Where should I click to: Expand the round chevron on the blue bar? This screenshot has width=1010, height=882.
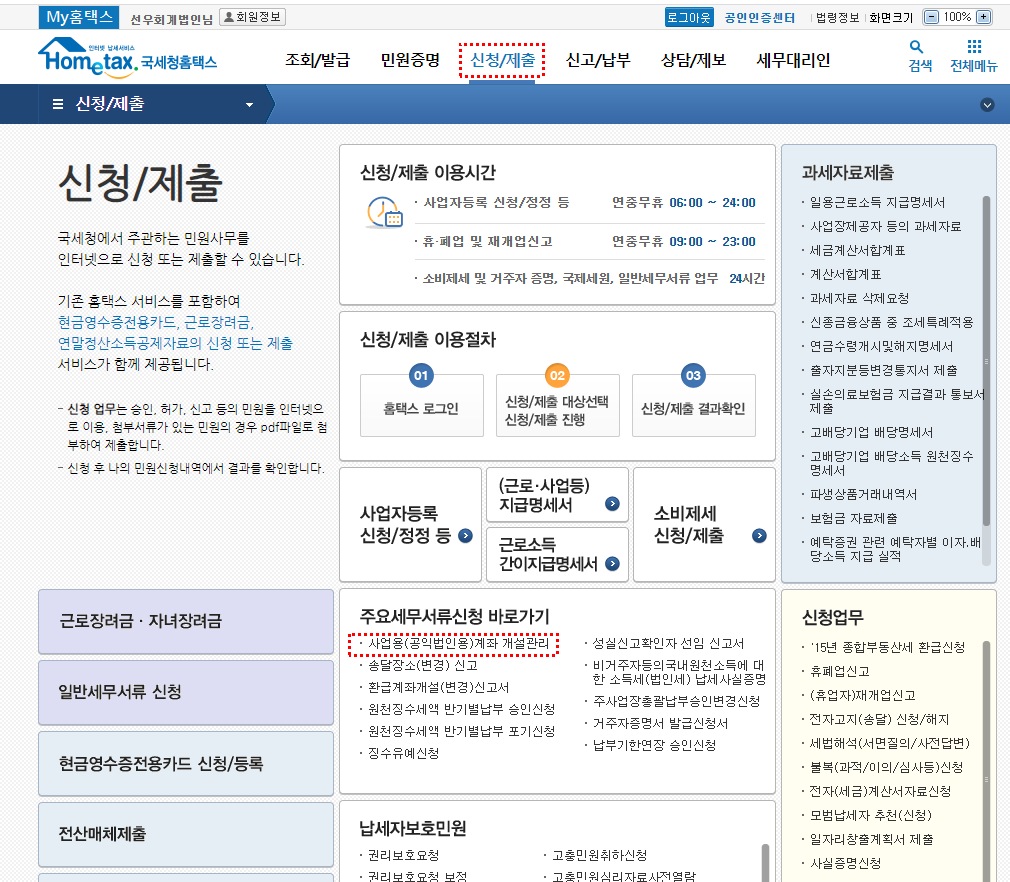988,105
